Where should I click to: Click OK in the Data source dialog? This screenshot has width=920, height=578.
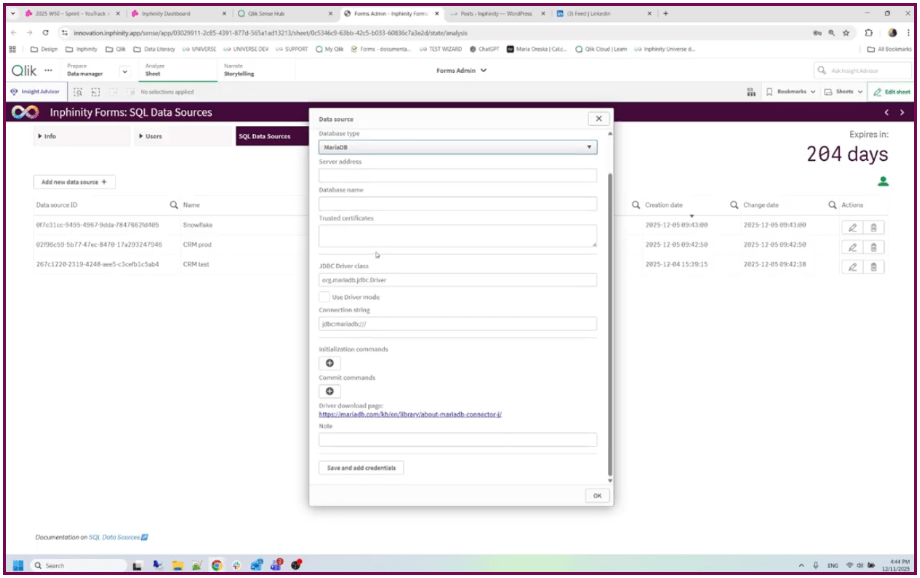[597, 496]
